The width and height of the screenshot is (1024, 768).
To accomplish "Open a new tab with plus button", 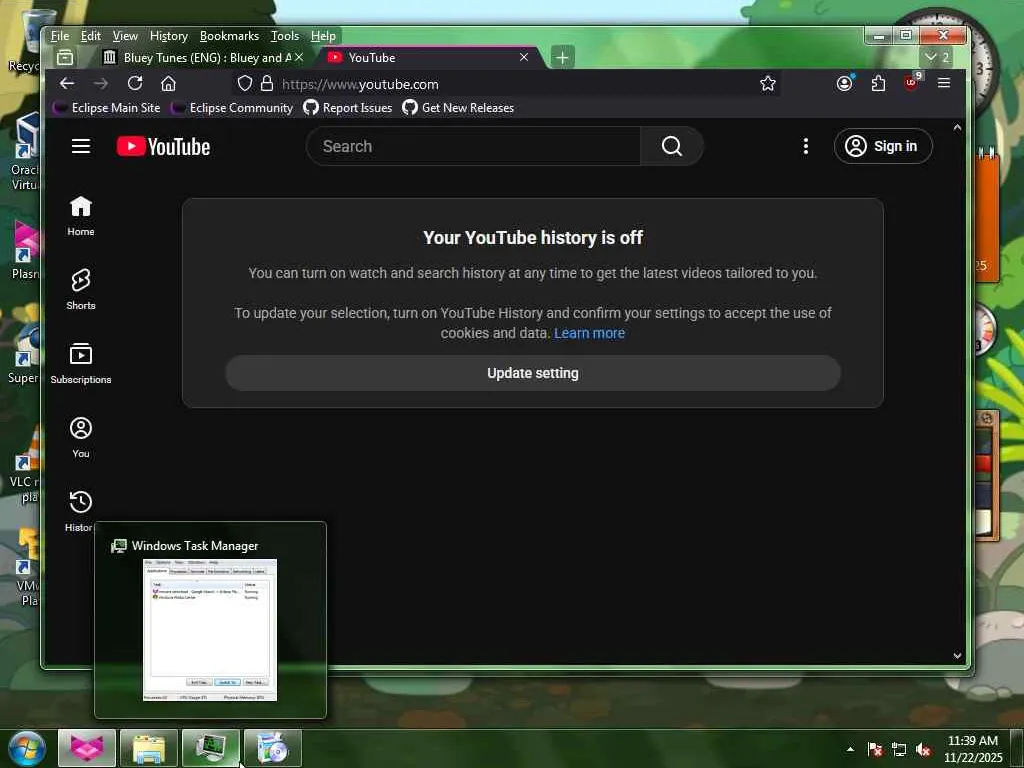I will (562, 57).
